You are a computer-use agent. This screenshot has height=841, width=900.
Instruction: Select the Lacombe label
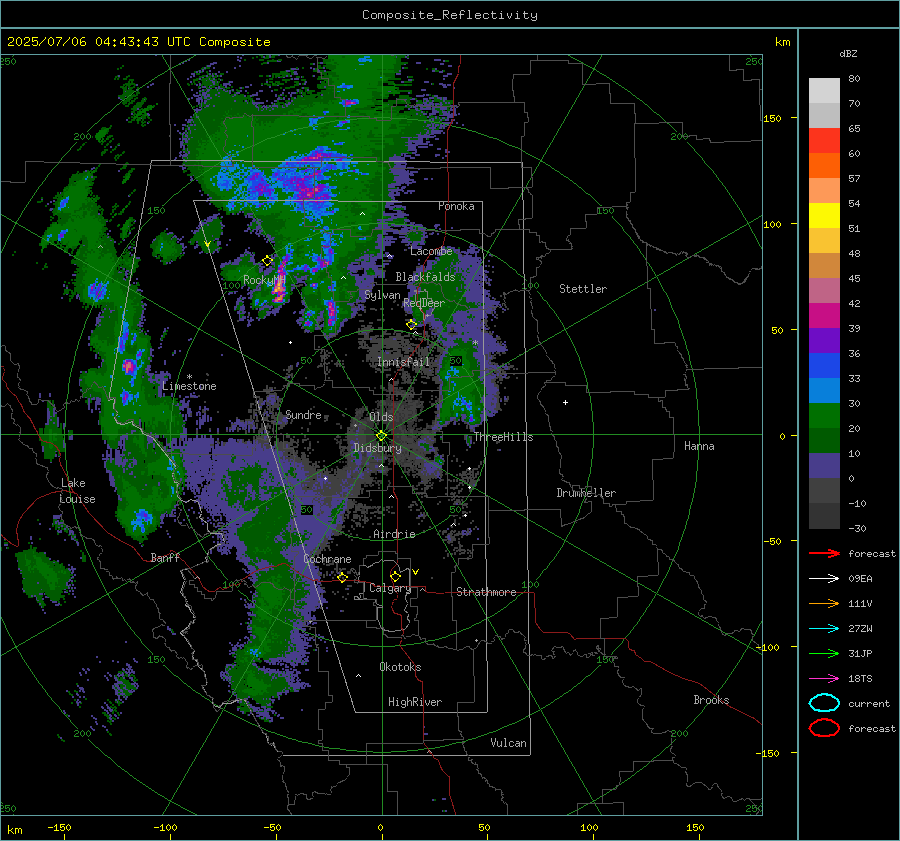tap(431, 251)
